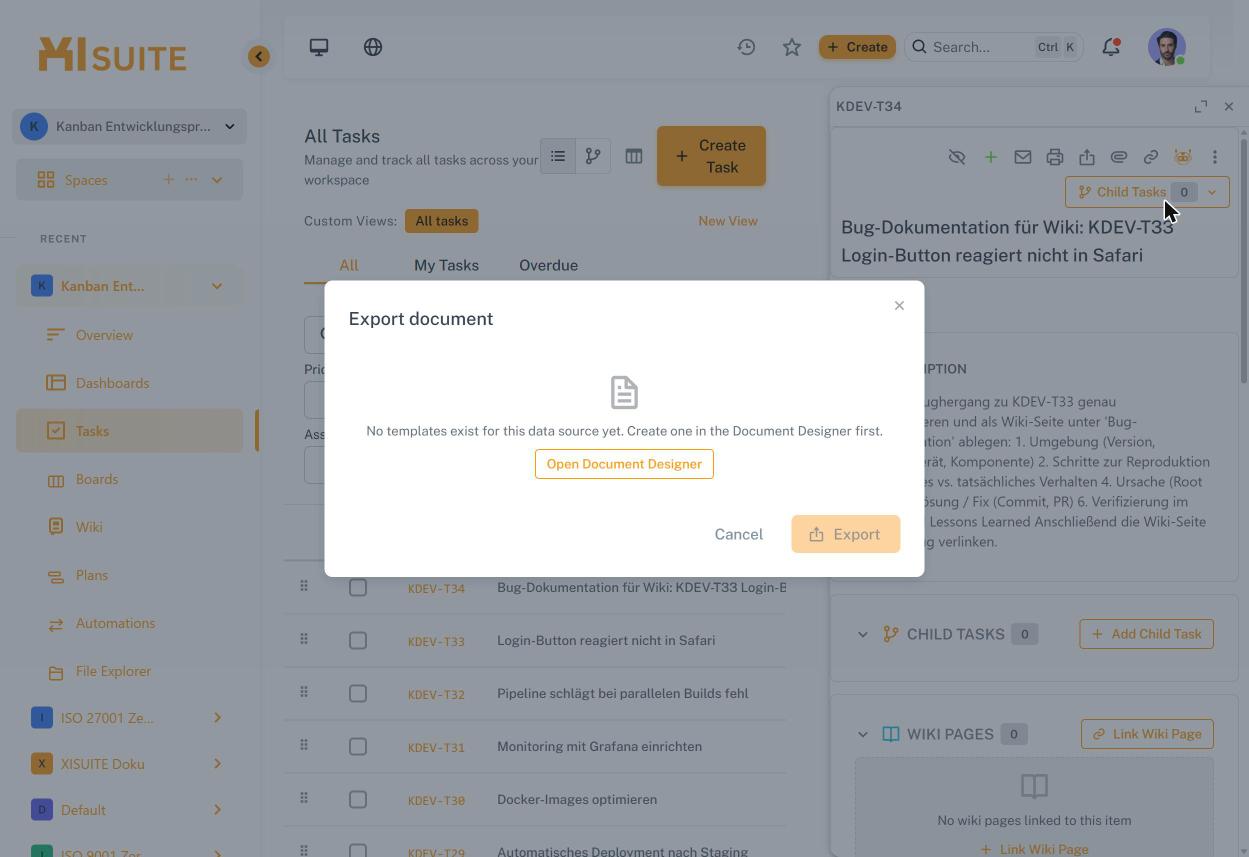Open the notifications bell
Image resolution: width=1249 pixels, height=857 pixels.
click(x=1111, y=47)
